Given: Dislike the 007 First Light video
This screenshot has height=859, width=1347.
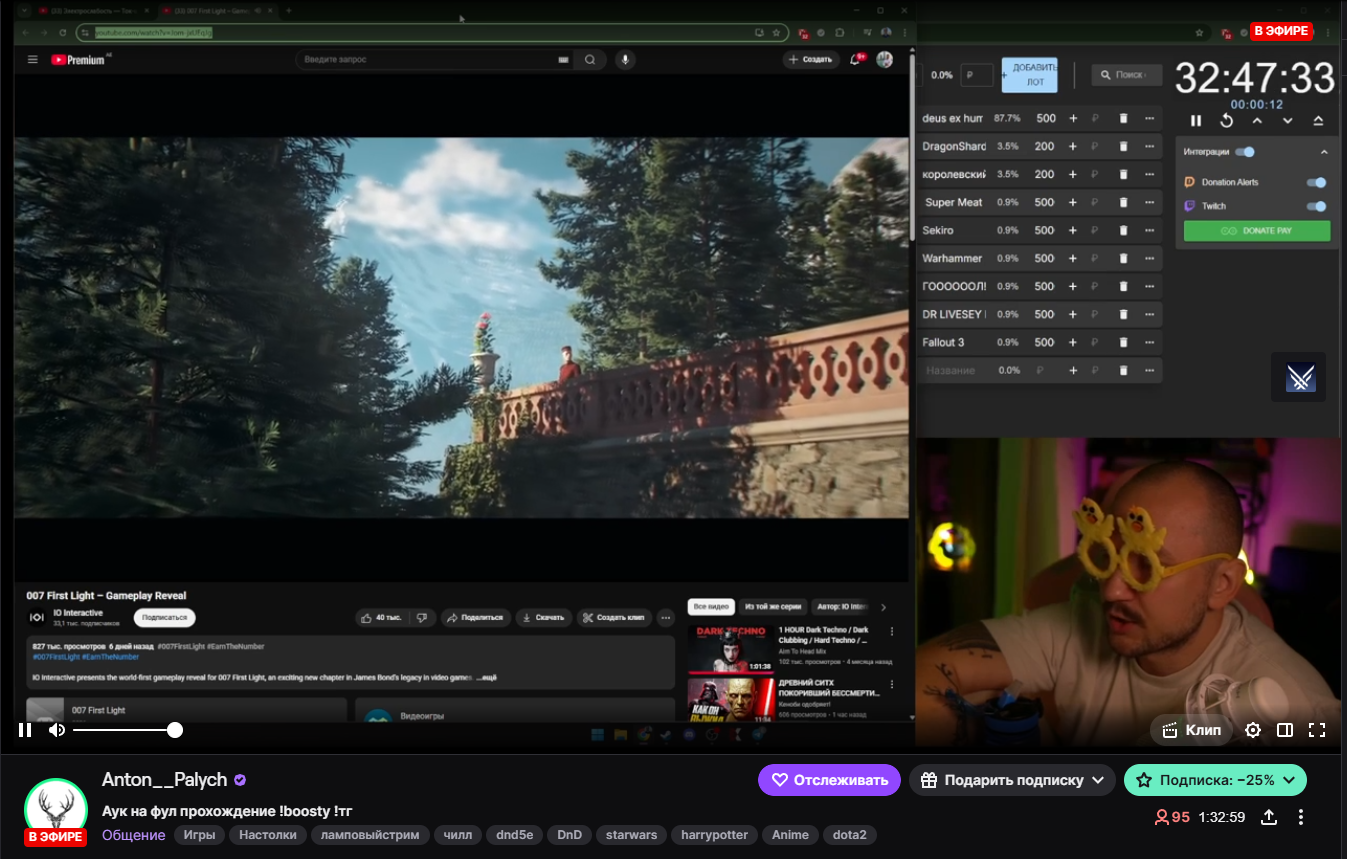Looking at the screenshot, I should tap(422, 618).
